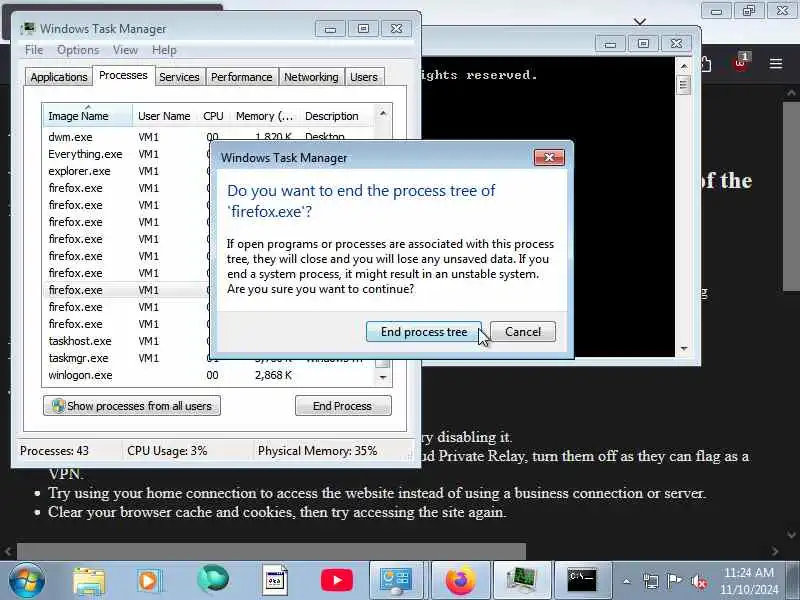Select Everything.exe process row

(127, 154)
